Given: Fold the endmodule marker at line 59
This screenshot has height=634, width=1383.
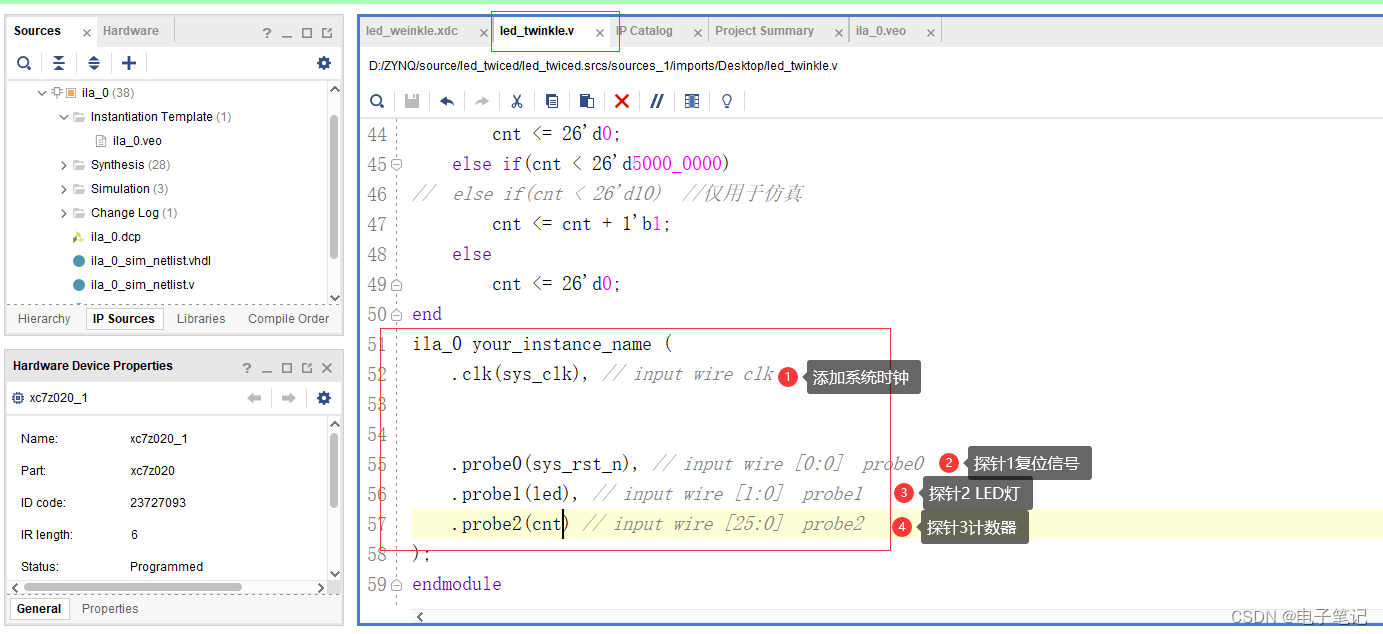Looking at the screenshot, I should coord(397,584).
